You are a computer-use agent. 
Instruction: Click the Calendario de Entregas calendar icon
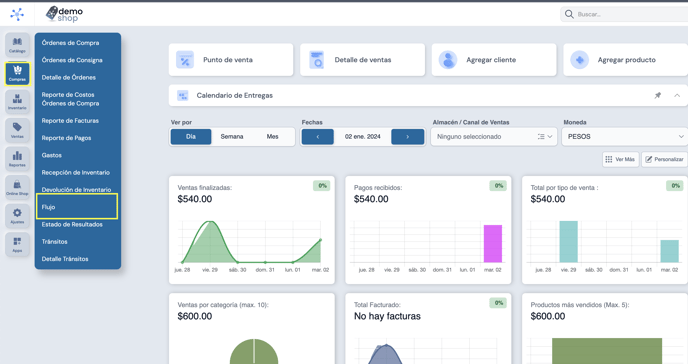click(183, 96)
